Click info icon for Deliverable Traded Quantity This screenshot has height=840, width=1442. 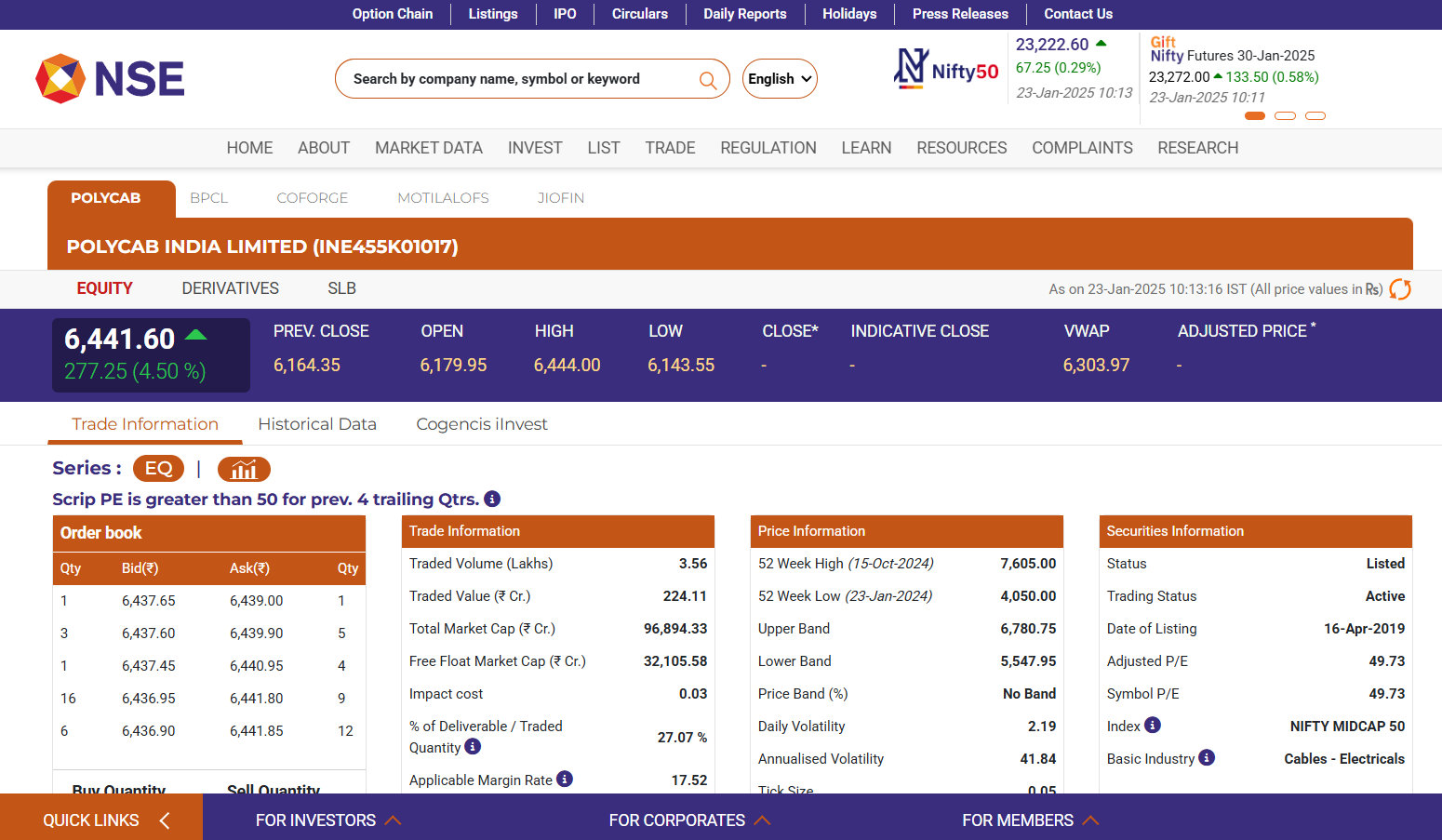pos(473,747)
